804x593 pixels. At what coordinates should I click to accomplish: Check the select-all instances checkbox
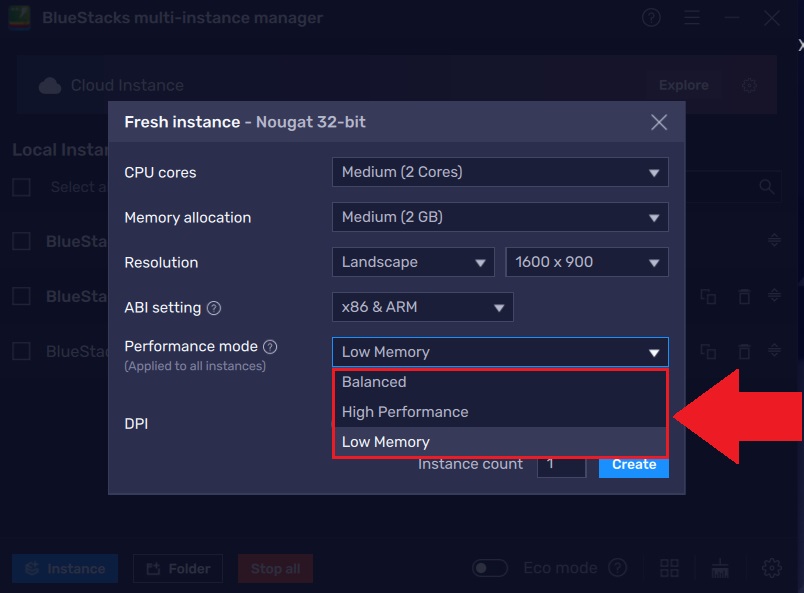coord(21,187)
